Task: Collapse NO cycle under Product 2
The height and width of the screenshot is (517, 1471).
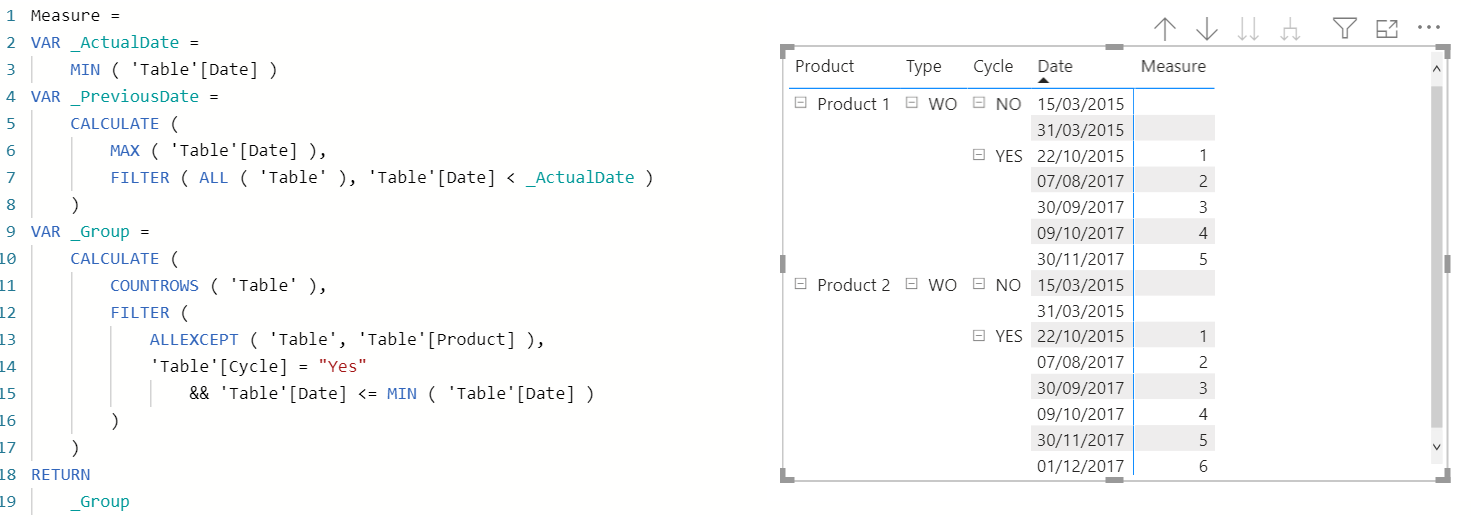Action: click(x=979, y=284)
